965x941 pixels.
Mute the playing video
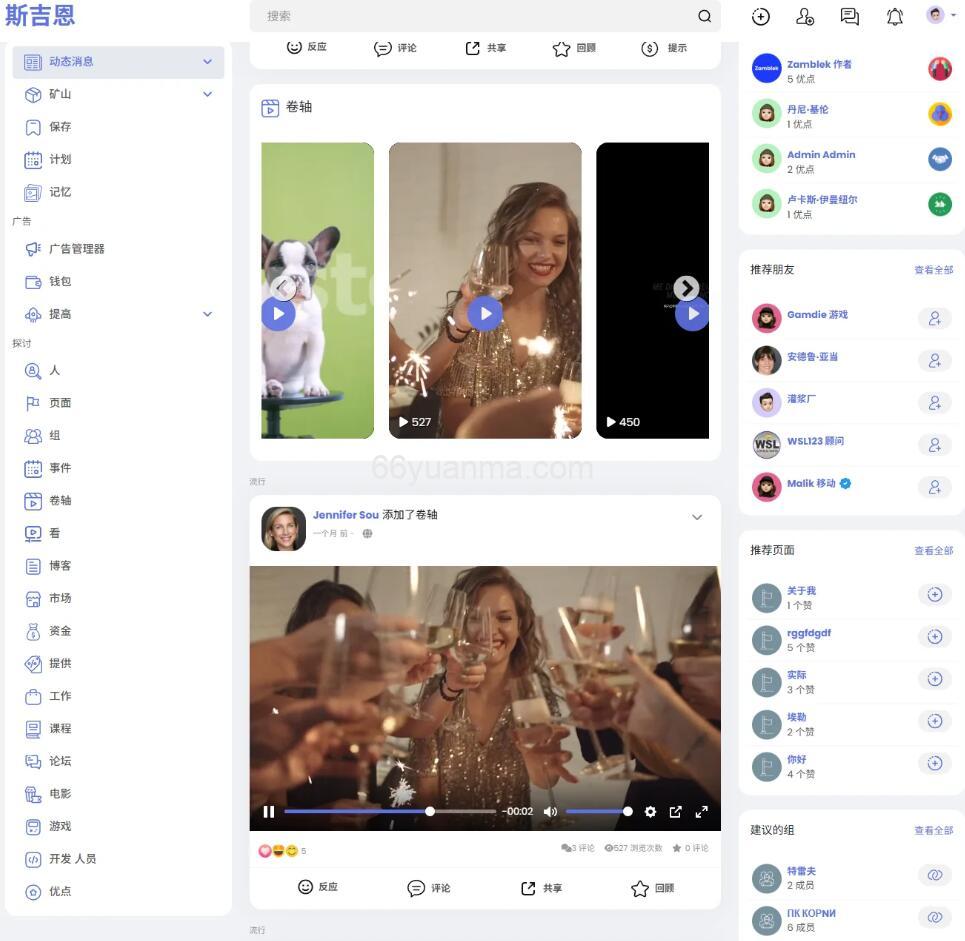point(550,811)
